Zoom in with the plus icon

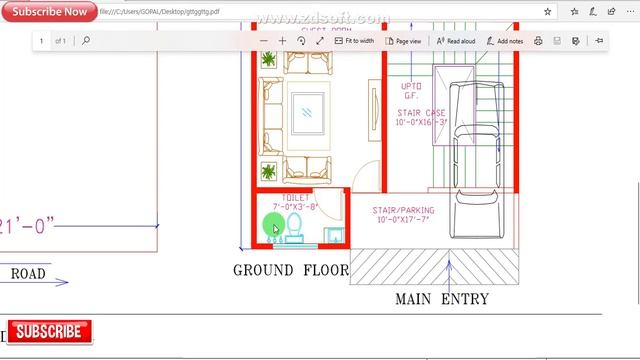[x=282, y=41]
